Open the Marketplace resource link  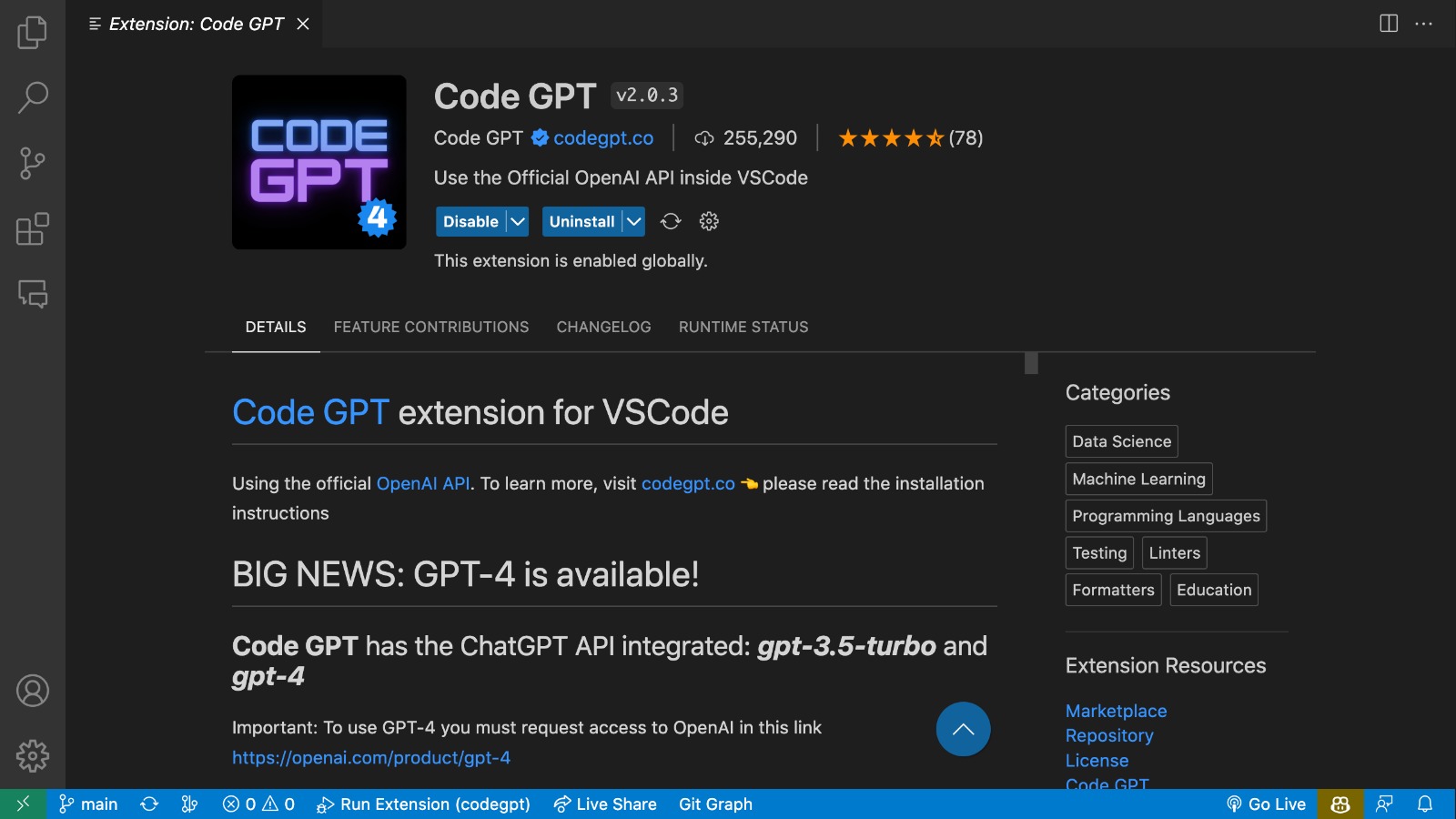click(x=1116, y=711)
